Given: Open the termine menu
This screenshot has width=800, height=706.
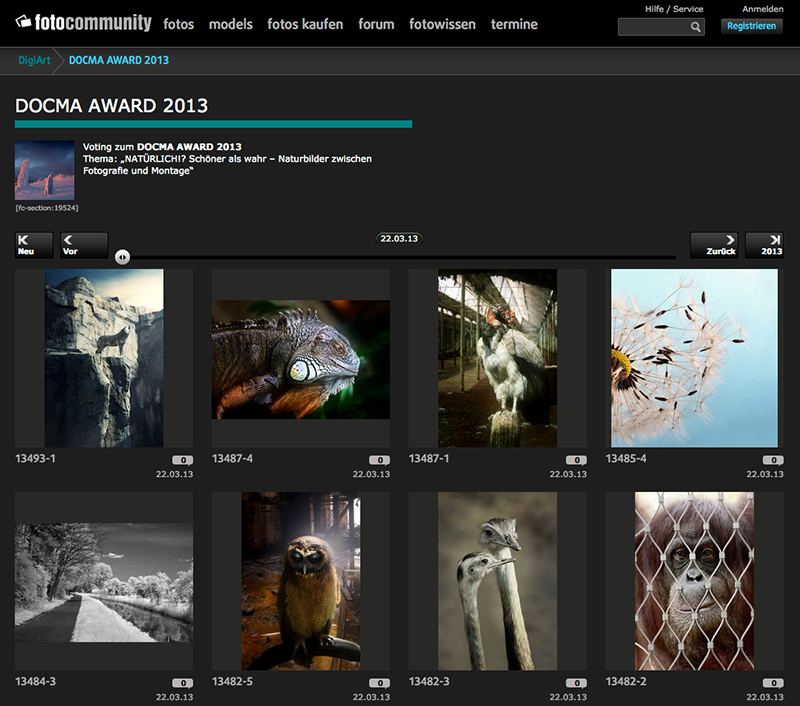Looking at the screenshot, I should [514, 24].
